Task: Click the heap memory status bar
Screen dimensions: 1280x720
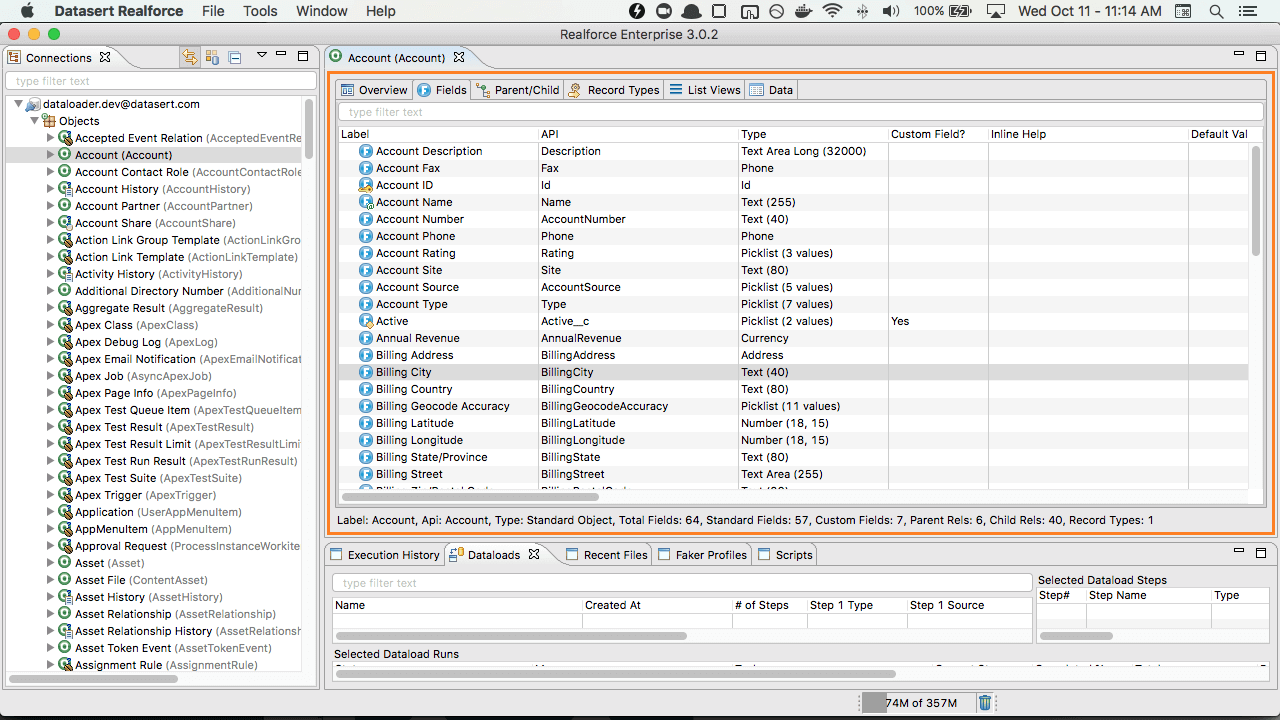Action: pos(916,702)
